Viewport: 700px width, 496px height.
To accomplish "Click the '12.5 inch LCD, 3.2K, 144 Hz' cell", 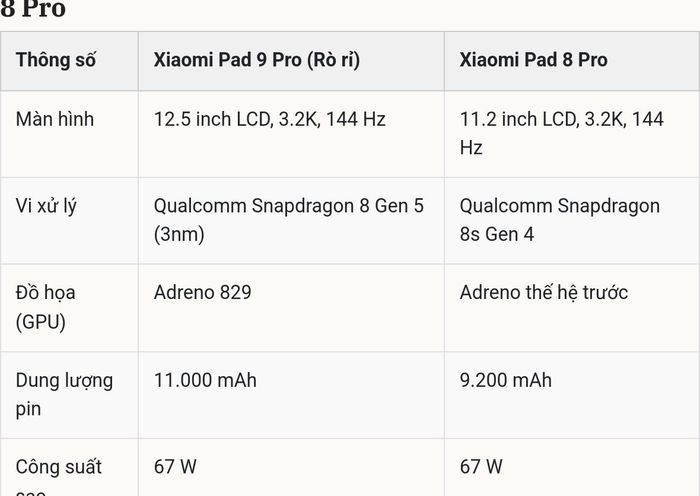I will point(270,119).
